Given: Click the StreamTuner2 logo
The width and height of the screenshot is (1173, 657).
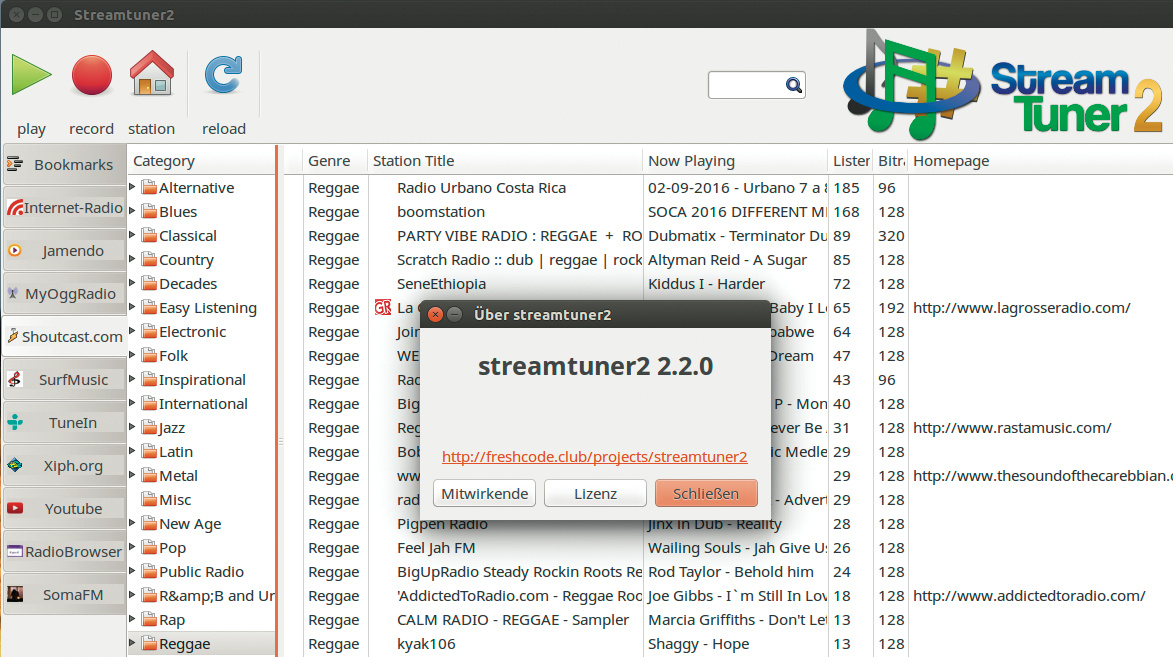Looking at the screenshot, I should coord(1002,85).
